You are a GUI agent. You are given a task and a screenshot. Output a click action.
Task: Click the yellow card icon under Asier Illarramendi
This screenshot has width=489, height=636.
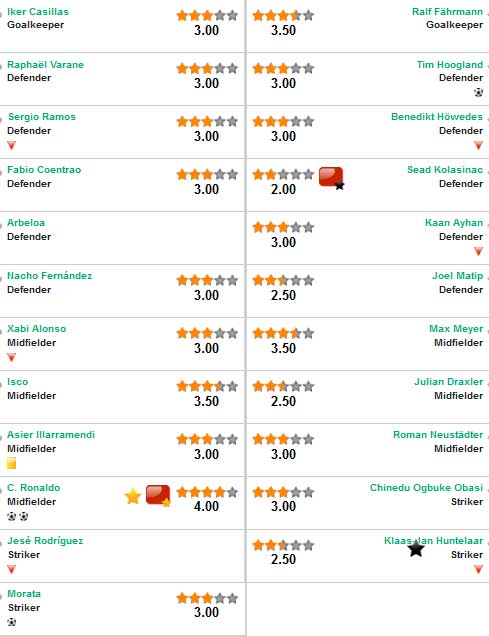(11, 463)
